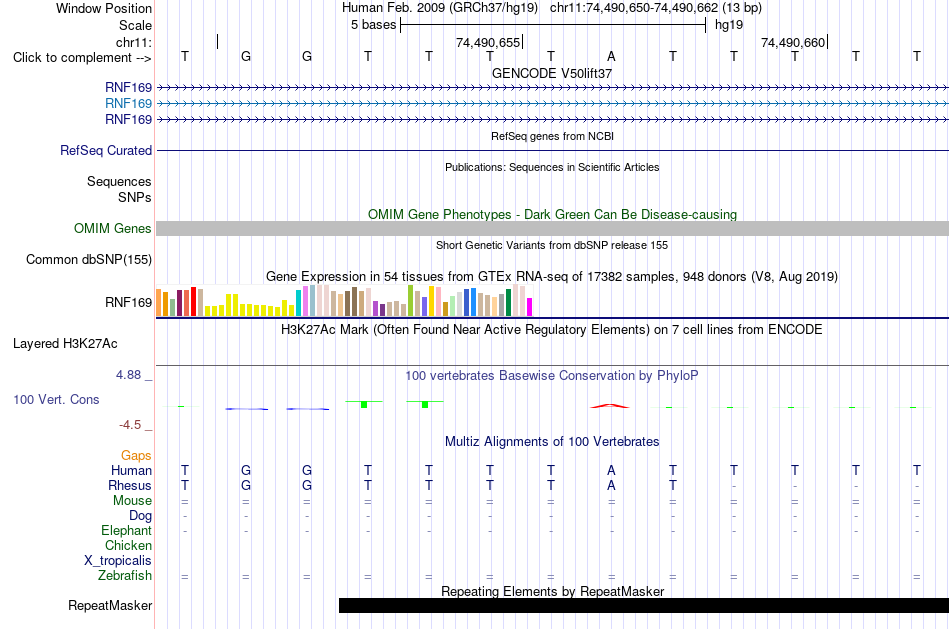Open the Layered H3K27Ac track label
Viewport: 950px width, 629px height.
tap(65, 344)
